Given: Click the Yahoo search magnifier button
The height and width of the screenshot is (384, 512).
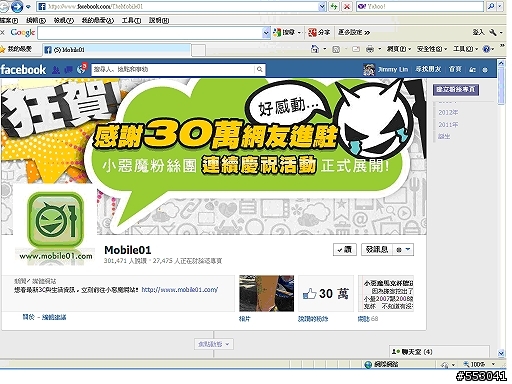Looking at the screenshot, I should pyautogui.click(x=491, y=6).
